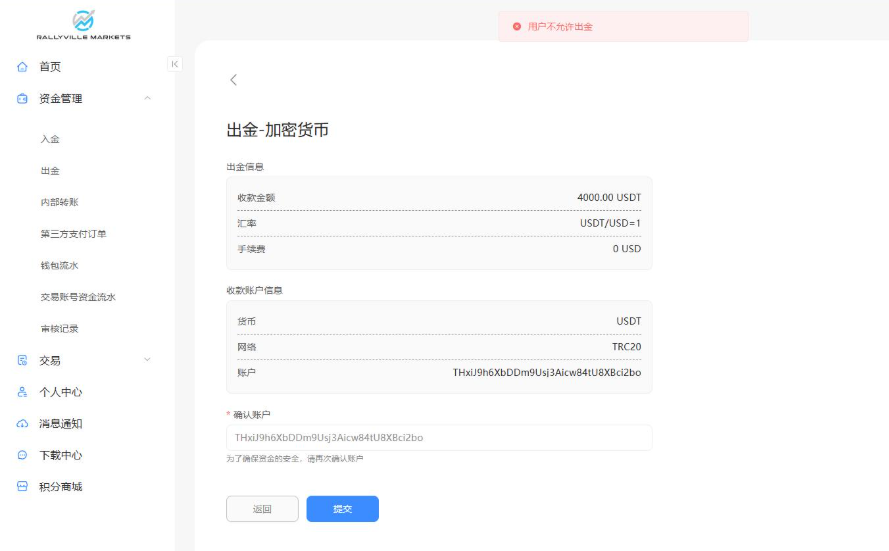Go back using the left arrow icon

pyautogui.click(x=234, y=80)
